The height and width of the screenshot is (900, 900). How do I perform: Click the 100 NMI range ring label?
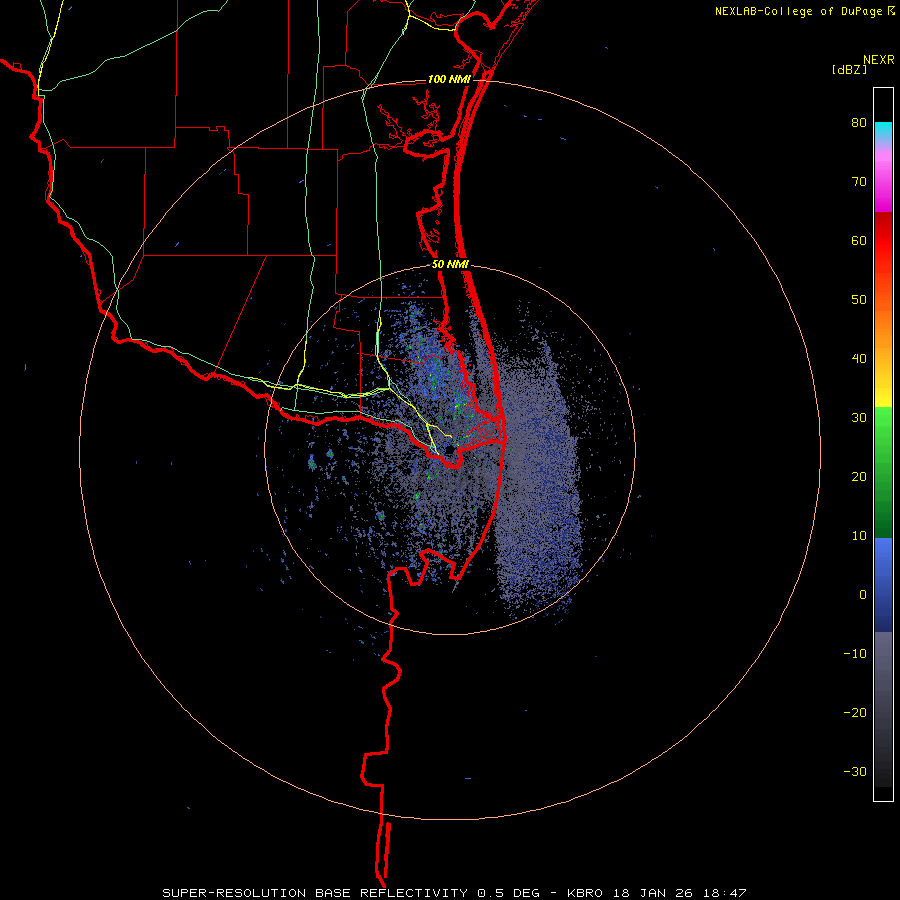(x=449, y=79)
